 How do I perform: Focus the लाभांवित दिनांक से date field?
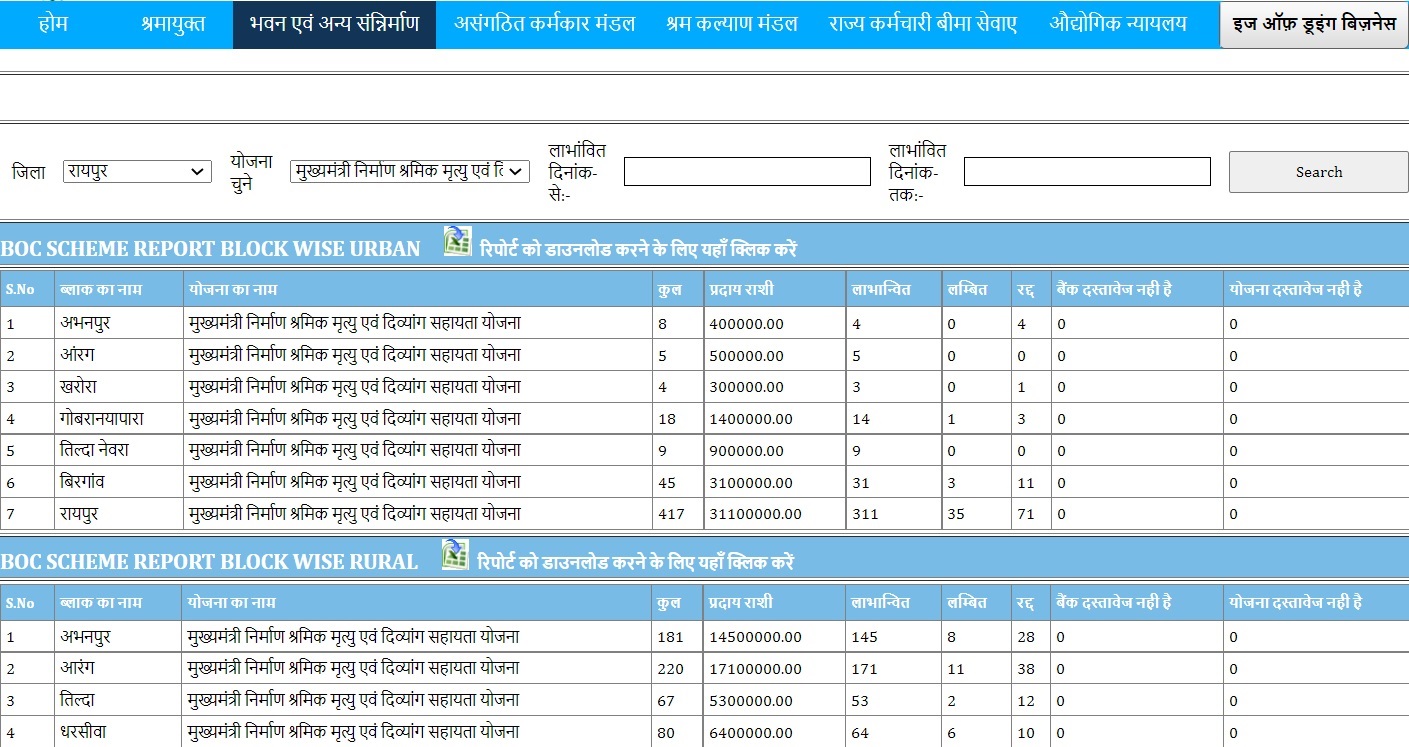[747, 171]
